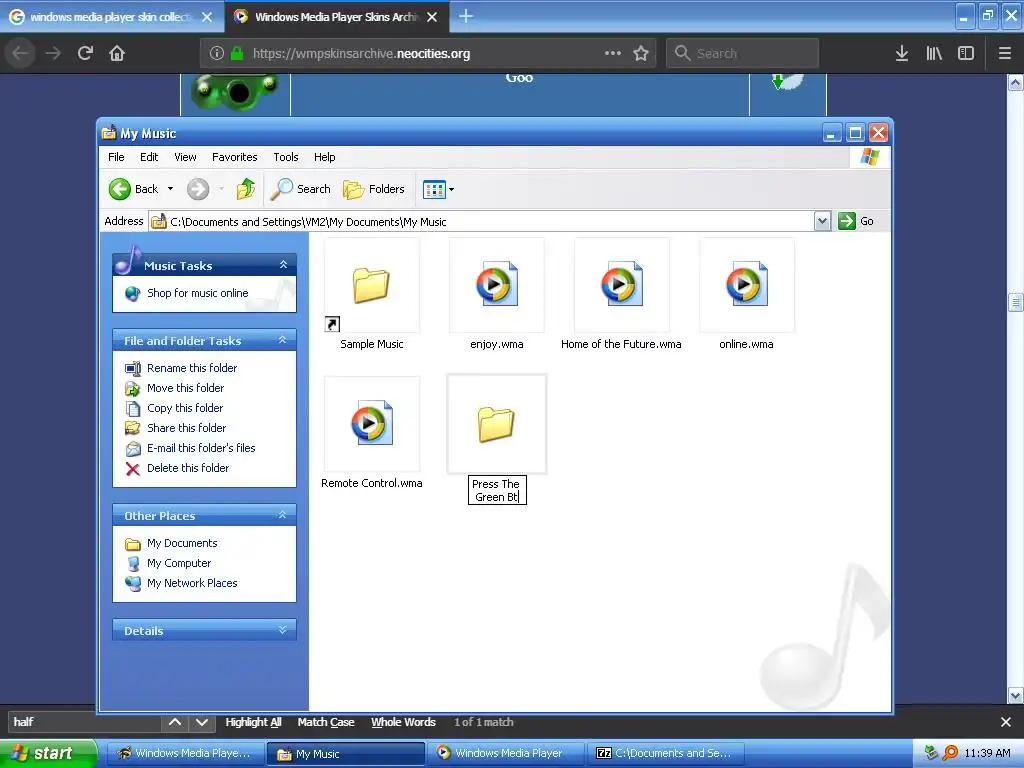Expand the Details panel
Screen dimensions: 1024x768
pyautogui.click(x=283, y=630)
